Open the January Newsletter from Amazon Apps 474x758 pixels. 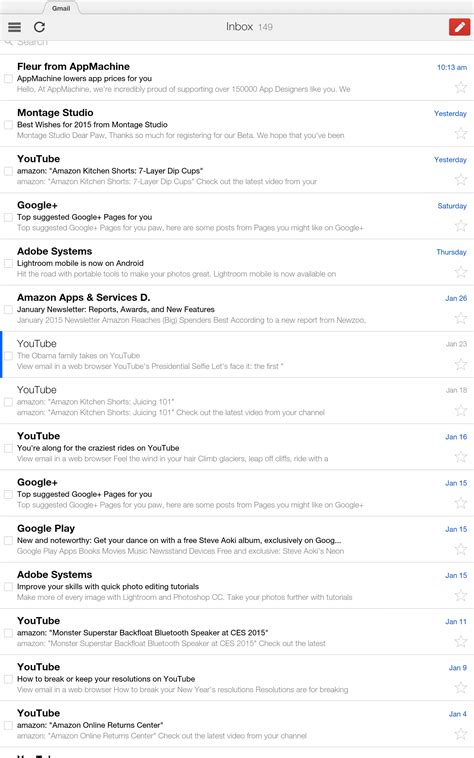(x=237, y=308)
